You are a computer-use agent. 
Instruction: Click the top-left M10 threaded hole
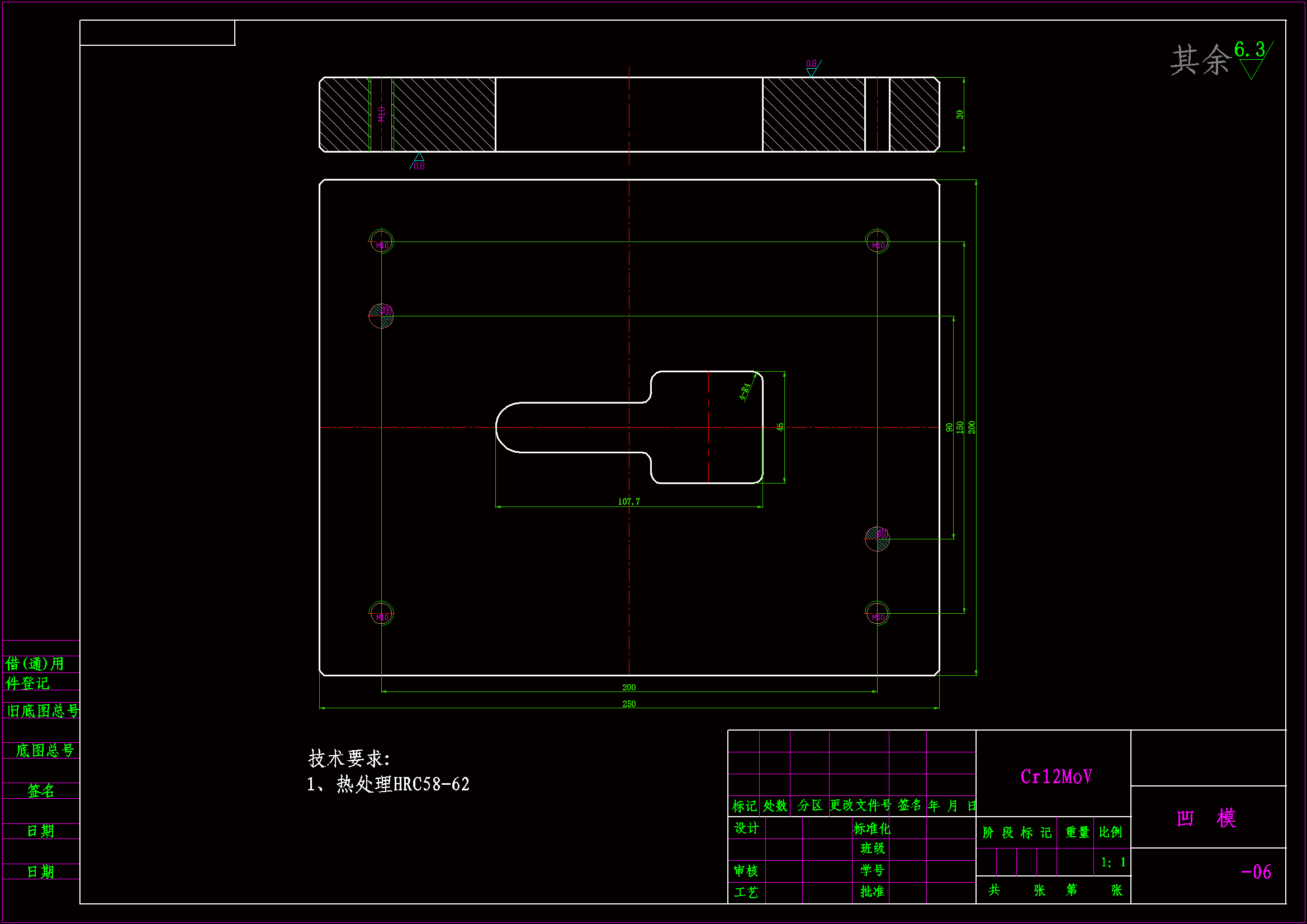(x=381, y=241)
